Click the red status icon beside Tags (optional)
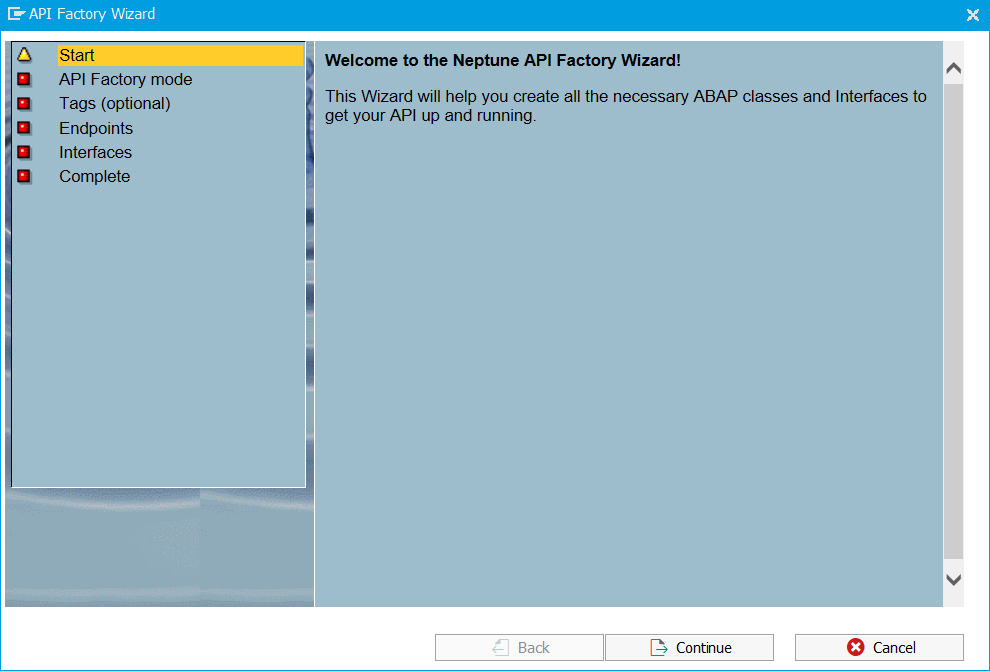Screen dimensions: 990x671 pyautogui.click(x=24, y=104)
